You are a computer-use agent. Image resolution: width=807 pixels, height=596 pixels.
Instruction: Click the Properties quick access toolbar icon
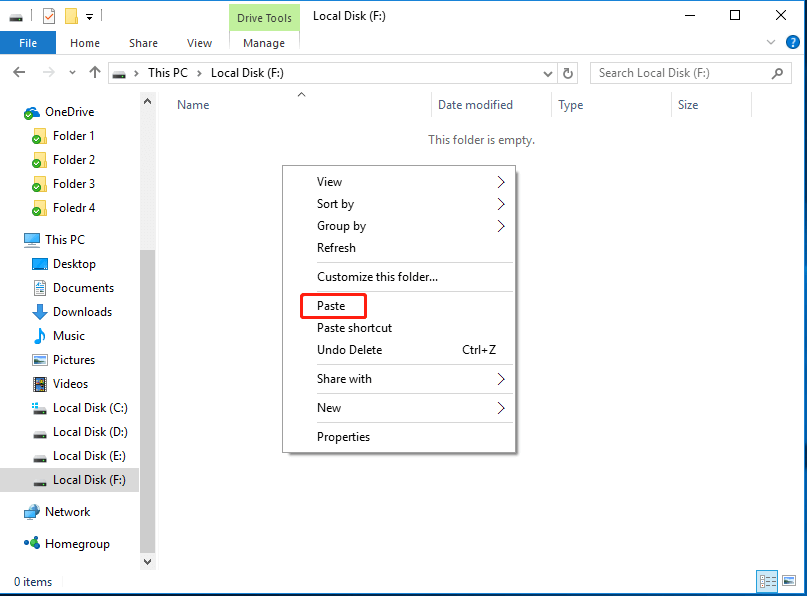click(49, 16)
